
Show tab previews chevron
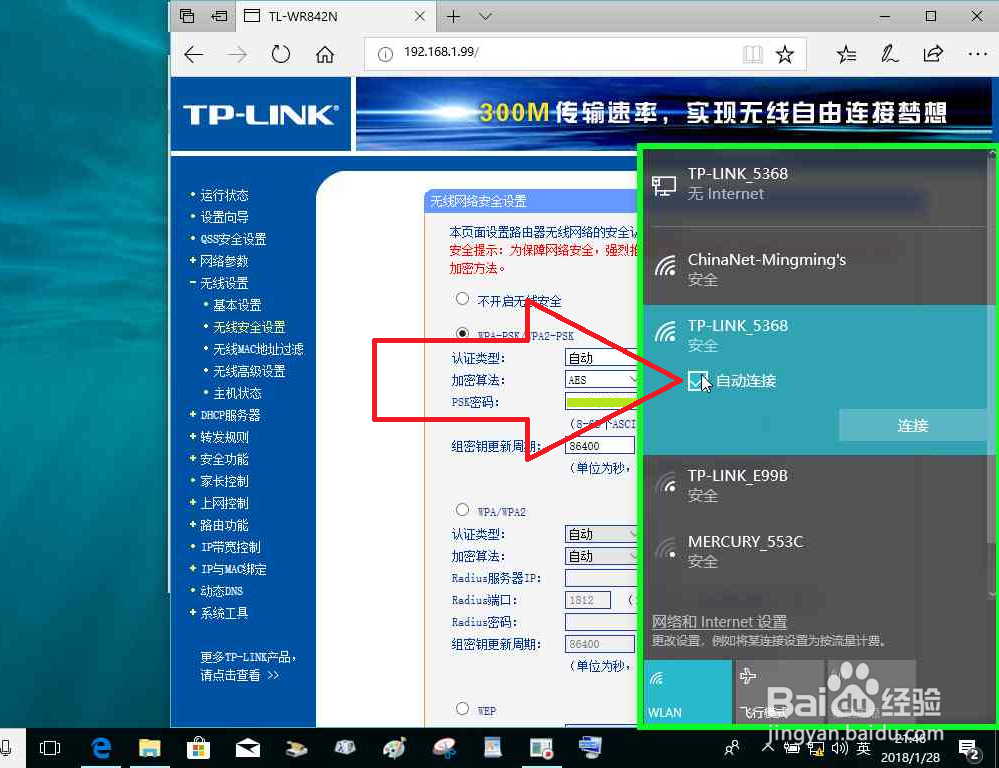point(485,17)
